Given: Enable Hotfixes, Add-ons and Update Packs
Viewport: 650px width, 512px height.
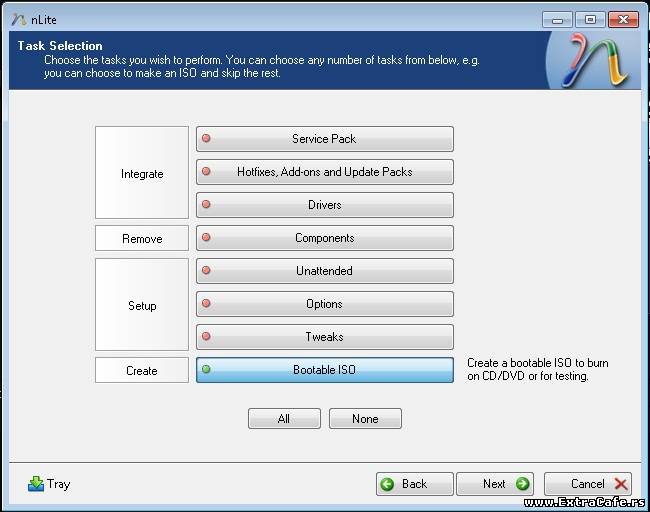Looking at the screenshot, I should 324,172.
